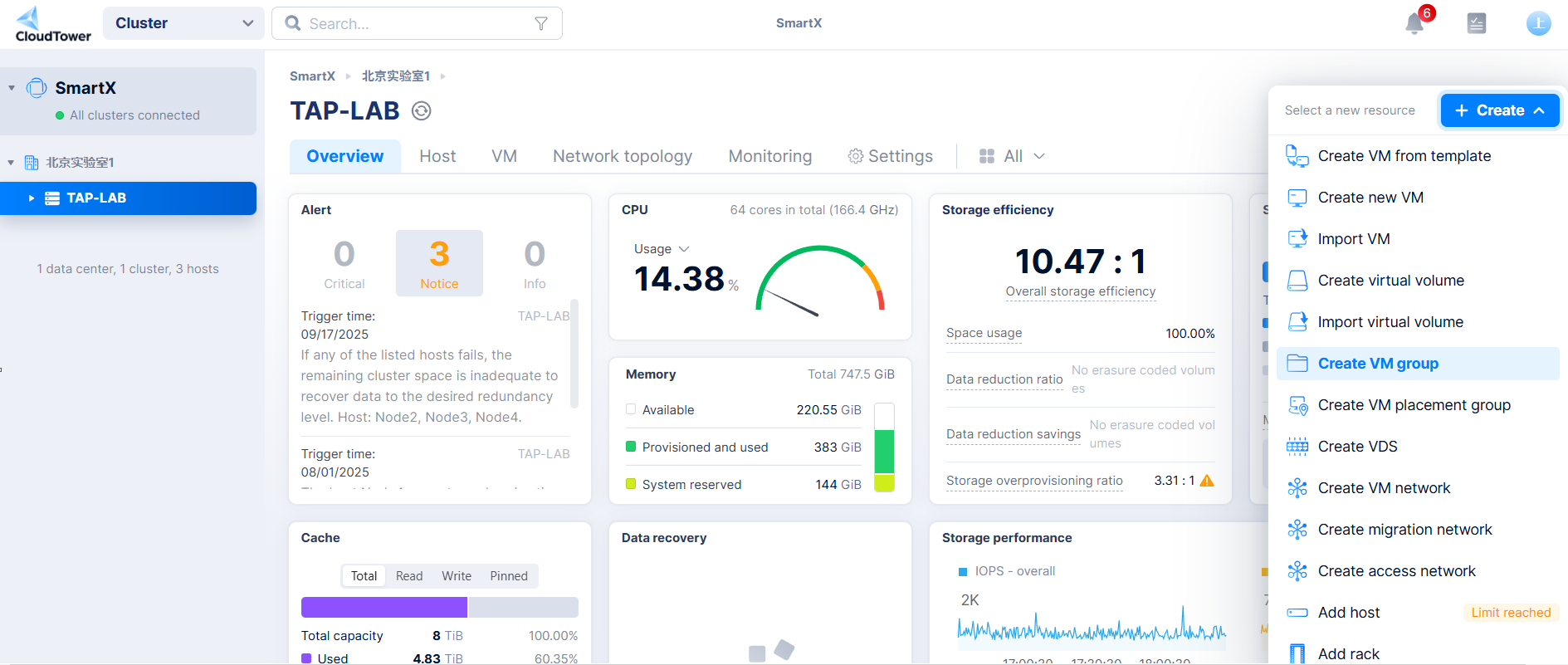Image resolution: width=1568 pixels, height=665 pixels.
Task: Click the storage overprovisioning warning icon
Action: 1207,481
